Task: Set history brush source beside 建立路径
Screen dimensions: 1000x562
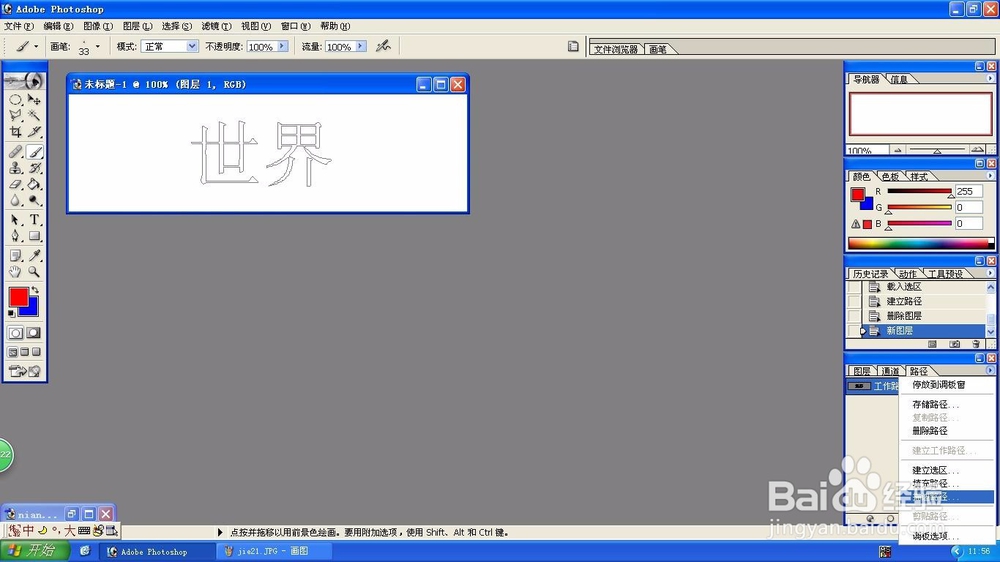Action: click(x=854, y=302)
